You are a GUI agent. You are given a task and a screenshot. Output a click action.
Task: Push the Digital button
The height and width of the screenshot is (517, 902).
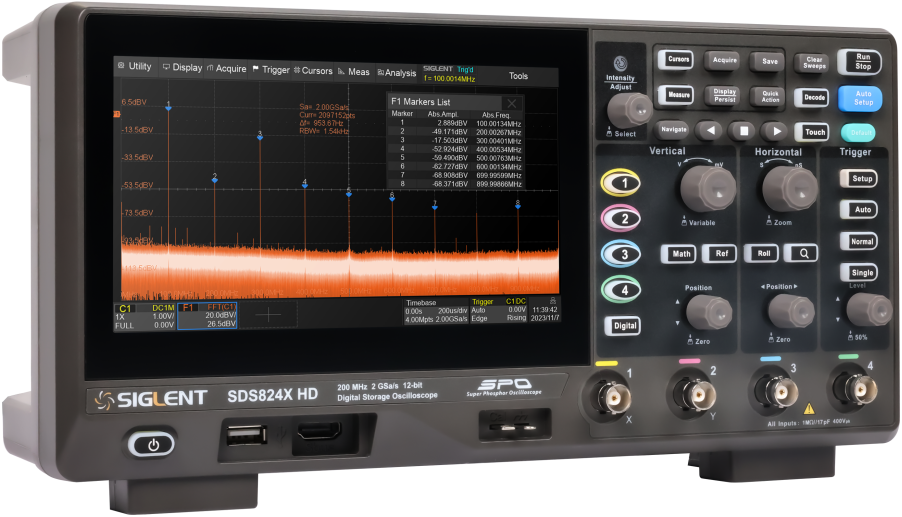click(624, 326)
